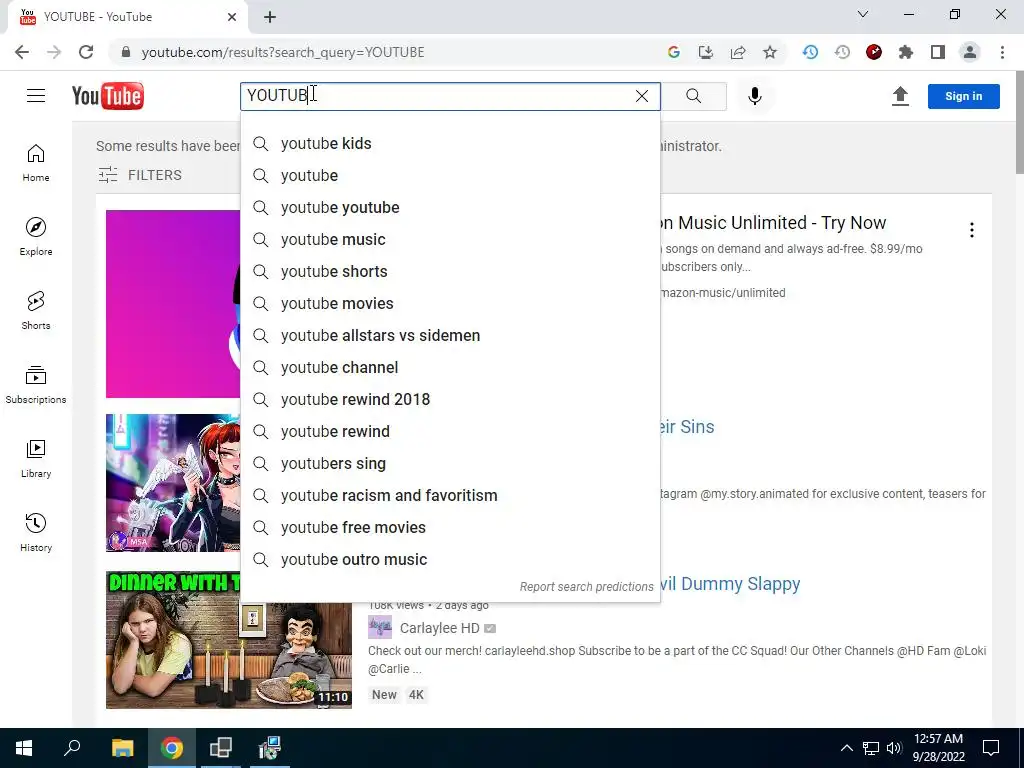1024x768 pixels.
Task: Select suggestion 'youtube allstars vs sidemen'
Action: coord(450,336)
